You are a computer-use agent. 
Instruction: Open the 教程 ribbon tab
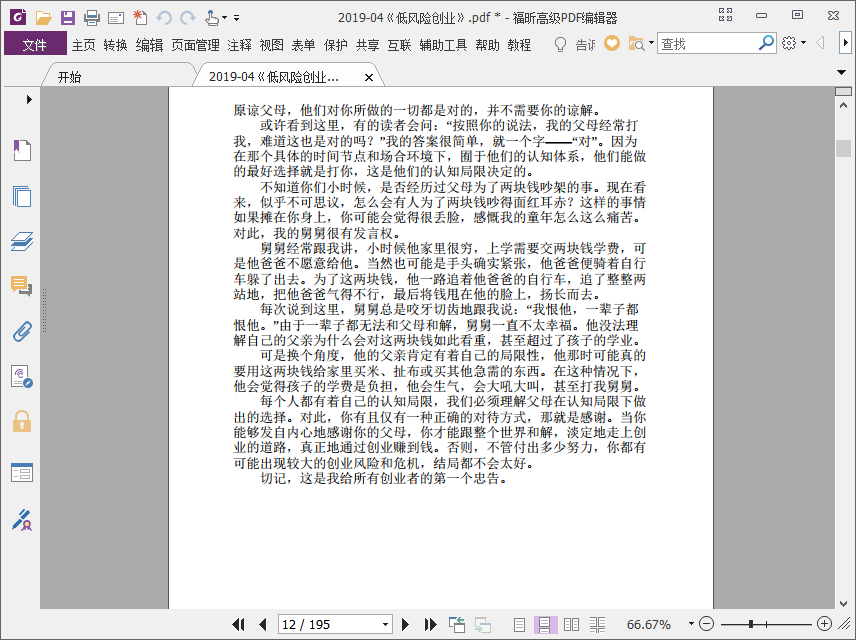(519, 45)
